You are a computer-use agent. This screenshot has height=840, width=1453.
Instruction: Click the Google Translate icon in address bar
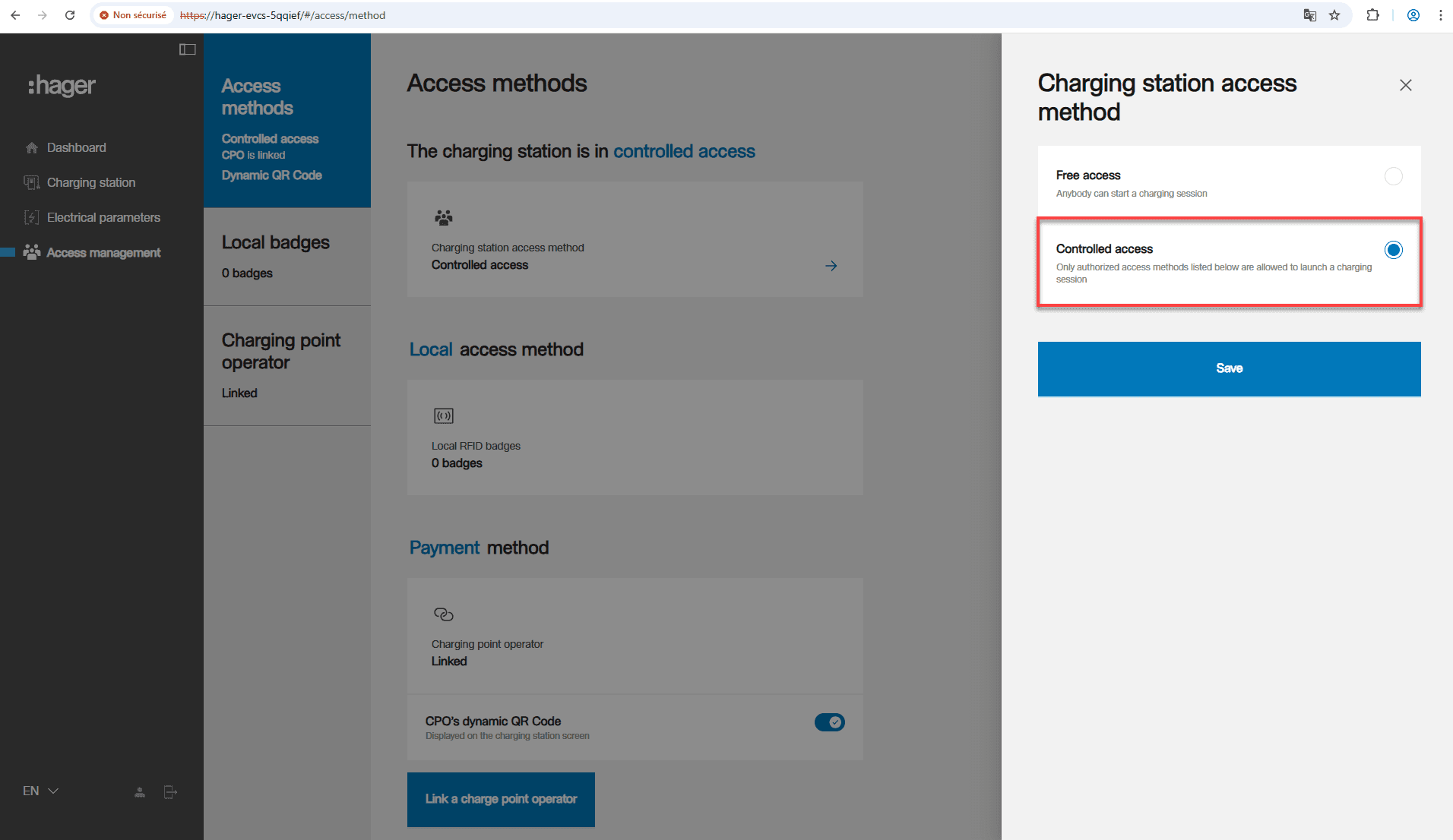click(1309, 15)
